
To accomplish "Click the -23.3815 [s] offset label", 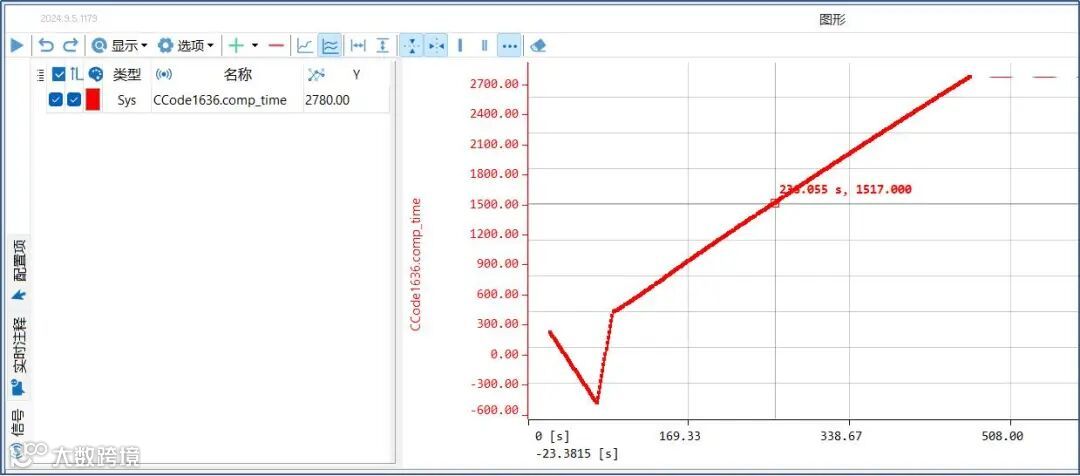I will click(577, 454).
